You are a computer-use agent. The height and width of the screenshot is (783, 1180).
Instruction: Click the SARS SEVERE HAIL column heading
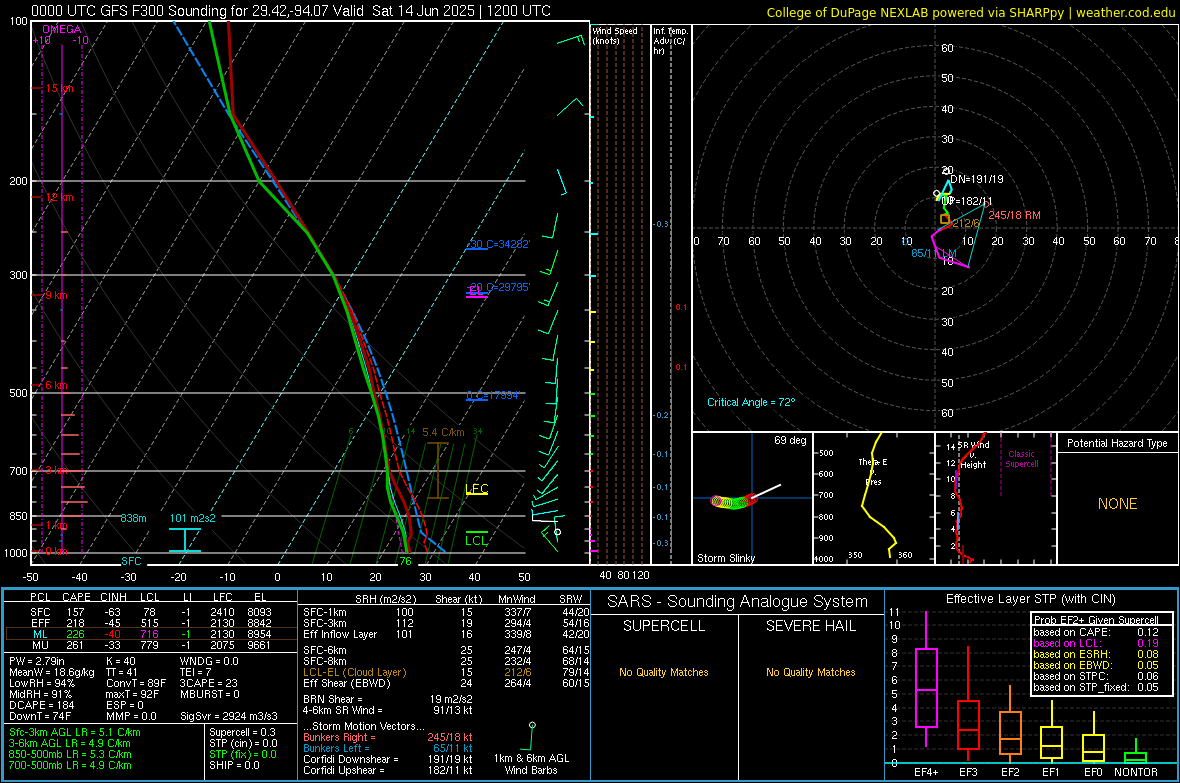pyautogui.click(x=810, y=626)
